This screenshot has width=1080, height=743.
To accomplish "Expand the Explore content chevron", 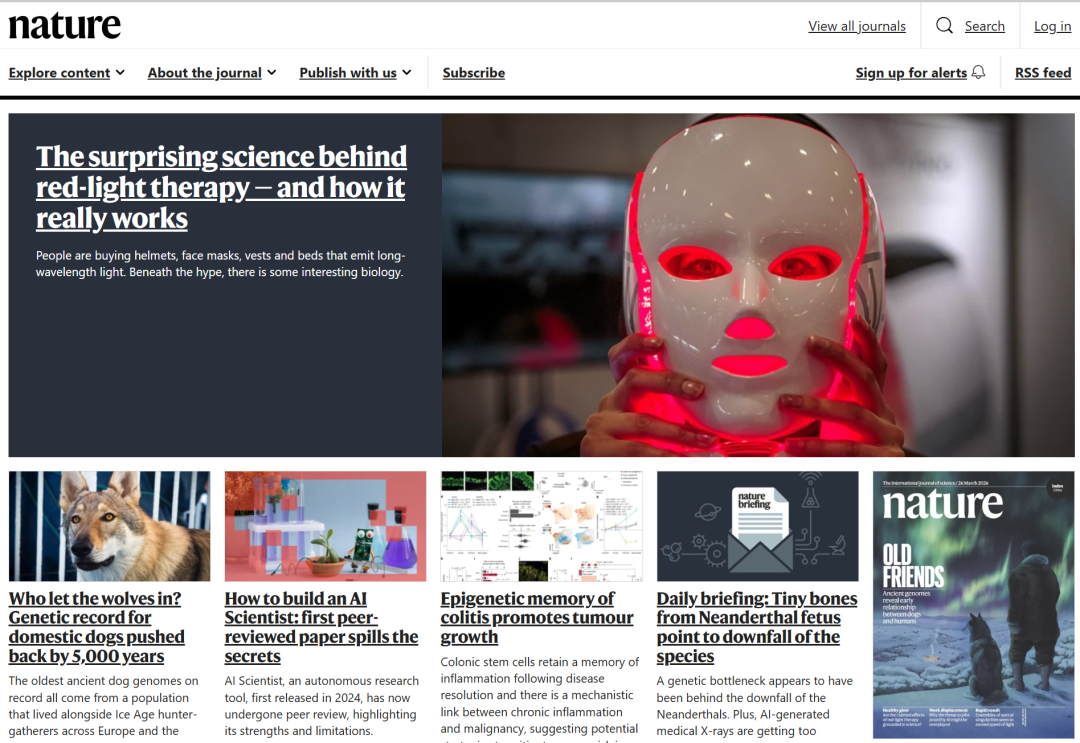I will [x=121, y=72].
